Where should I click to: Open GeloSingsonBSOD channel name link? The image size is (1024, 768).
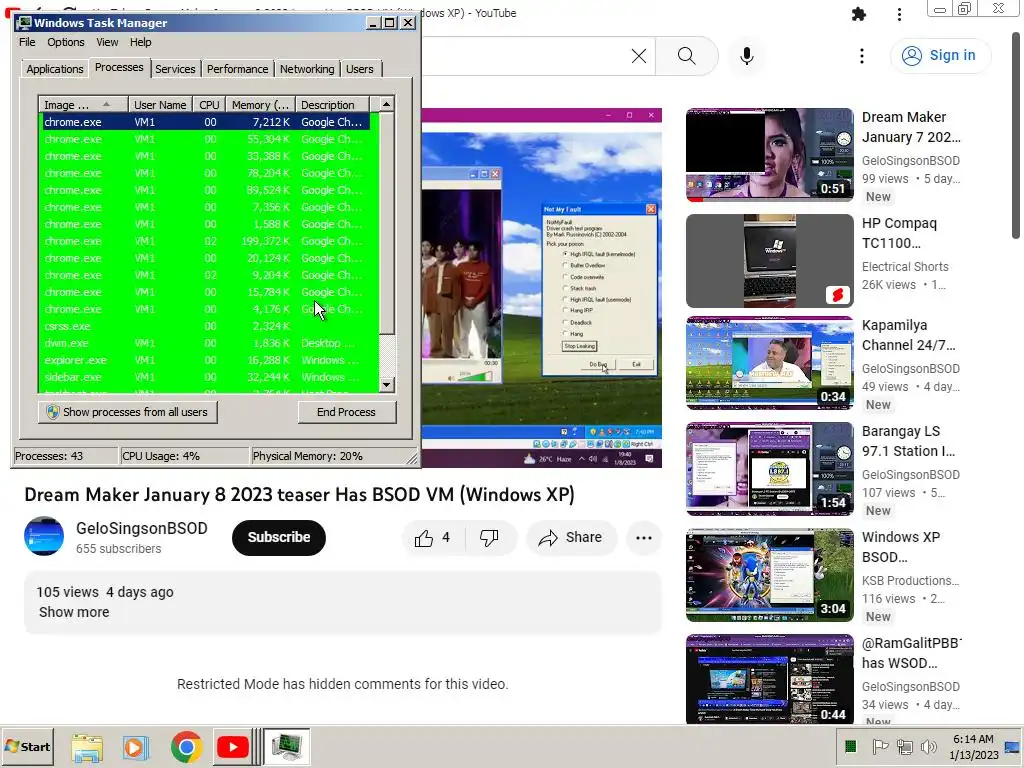(142, 528)
